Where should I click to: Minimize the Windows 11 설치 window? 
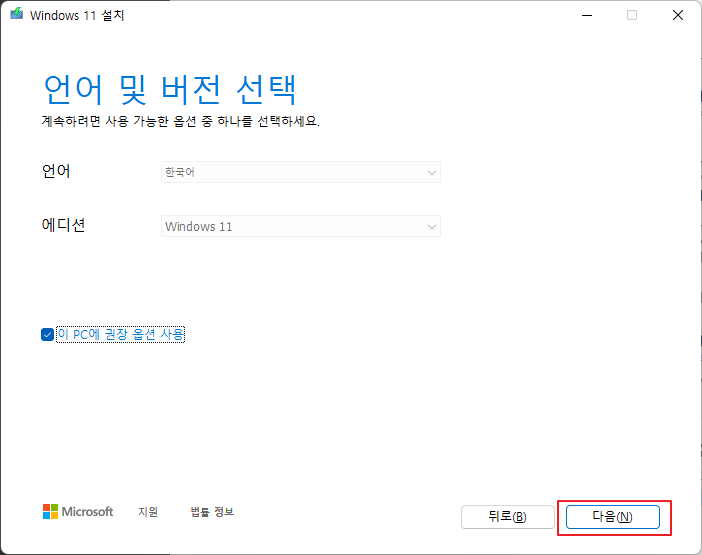[587, 15]
